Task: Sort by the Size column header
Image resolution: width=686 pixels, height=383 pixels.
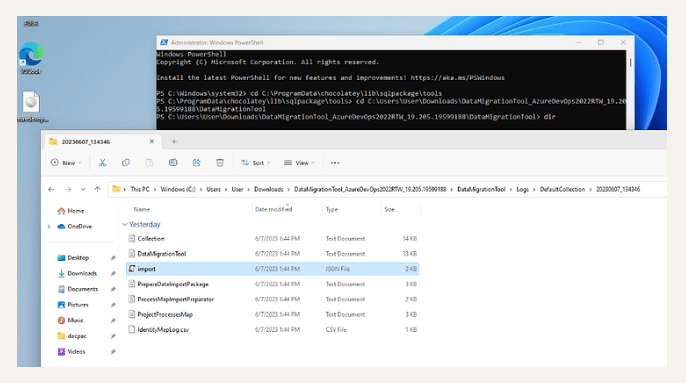Action: 389,210
